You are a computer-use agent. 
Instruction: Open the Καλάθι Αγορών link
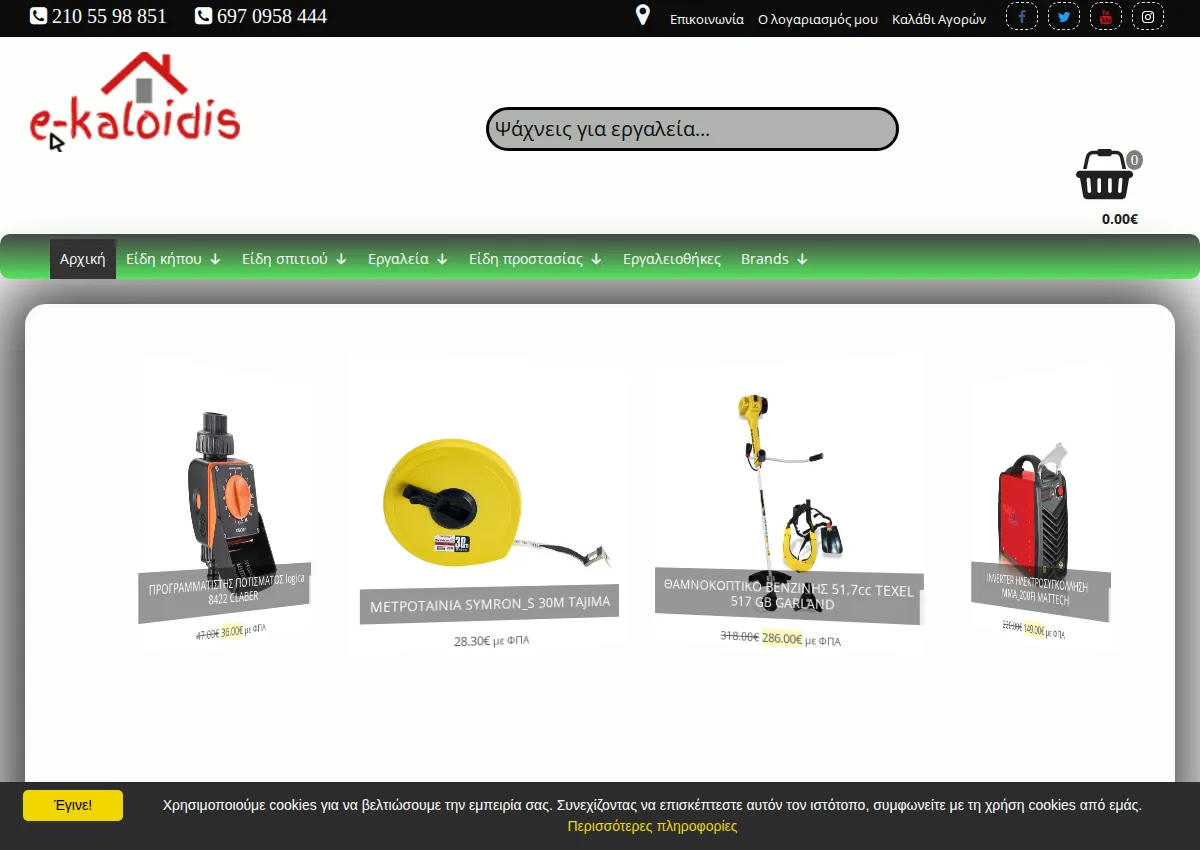(x=939, y=19)
